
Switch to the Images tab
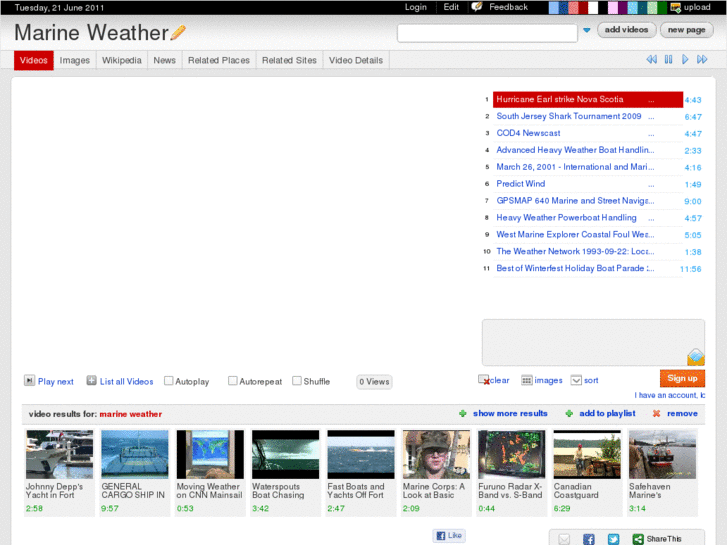[x=75, y=60]
